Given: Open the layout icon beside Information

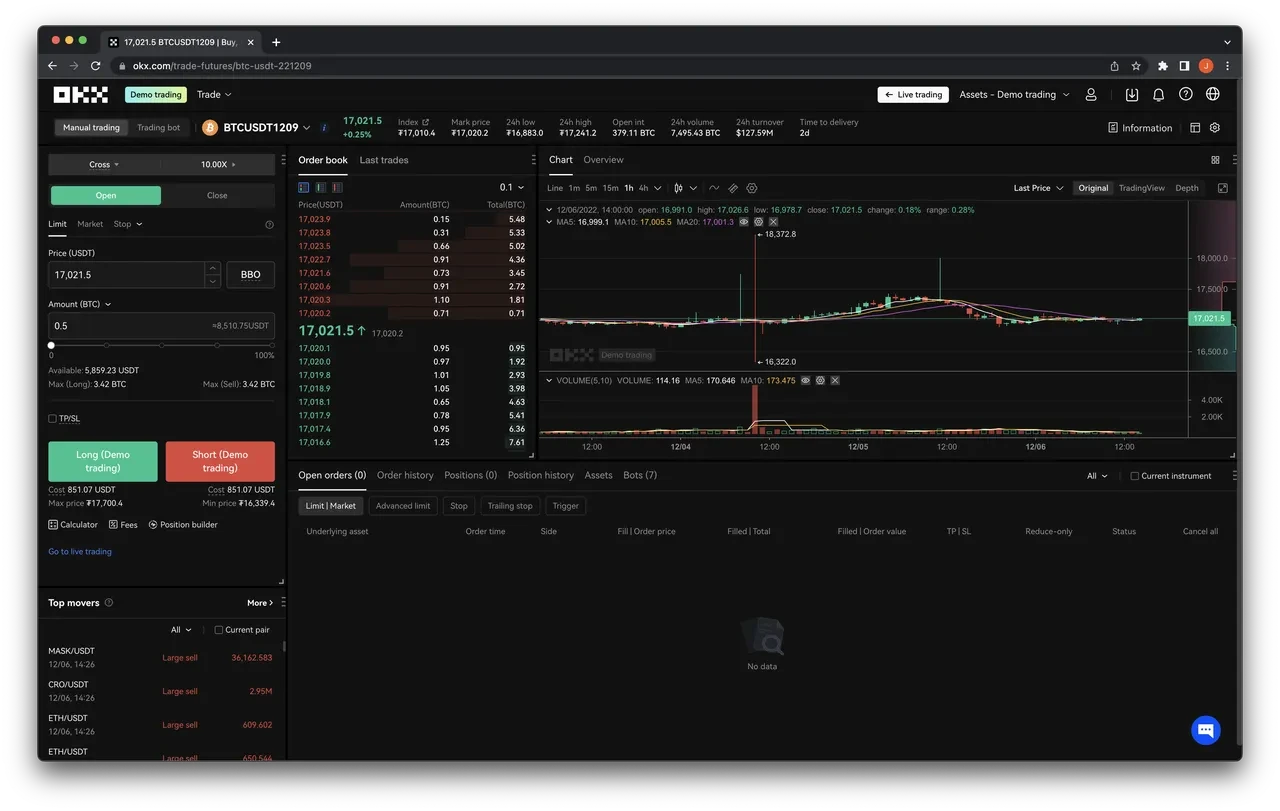Looking at the screenshot, I should coord(1195,128).
